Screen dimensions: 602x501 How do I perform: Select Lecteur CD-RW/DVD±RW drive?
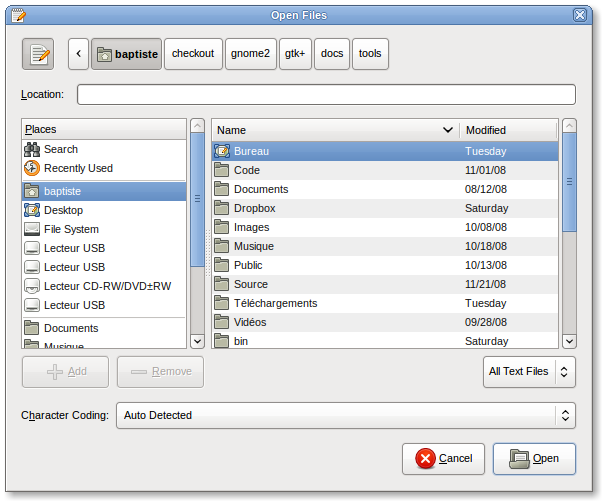pyautogui.click(x=106, y=286)
